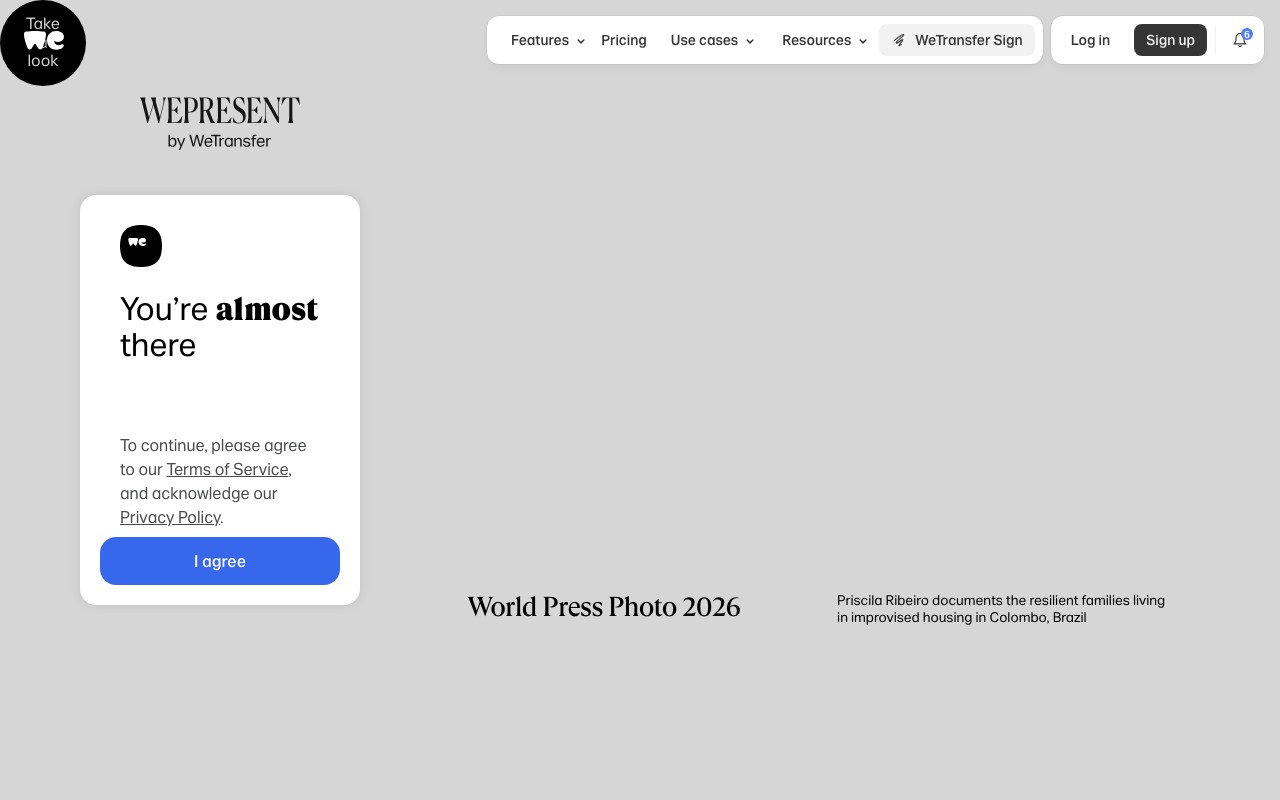Expand the Resources dropdown menu
This screenshot has height=800, width=1280.
click(825, 40)
